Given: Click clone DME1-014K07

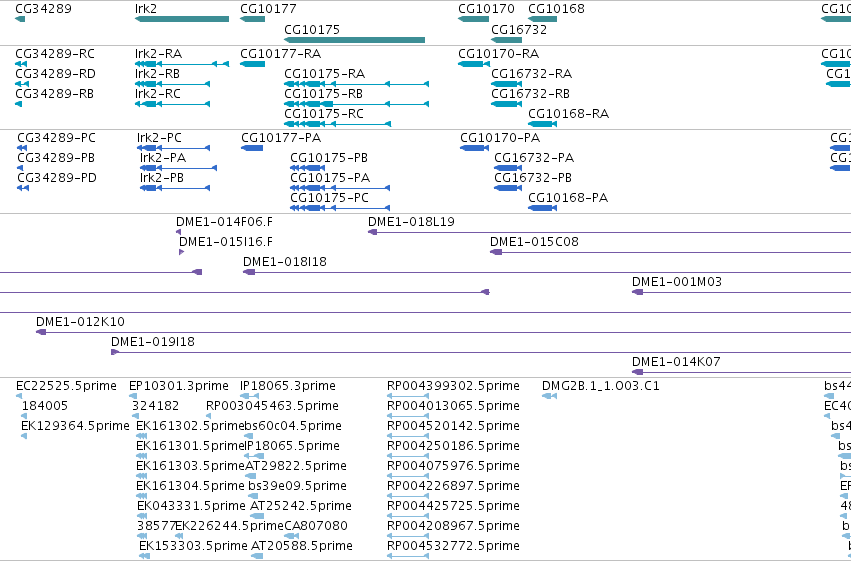Looking at the screenshot, I should pyautogui.click(x=741, y=373).
